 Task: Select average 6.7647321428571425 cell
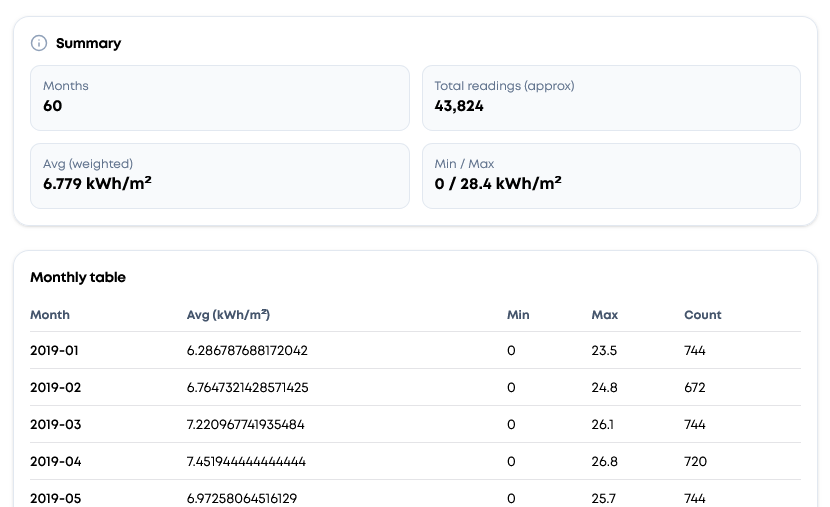(248, 387)
